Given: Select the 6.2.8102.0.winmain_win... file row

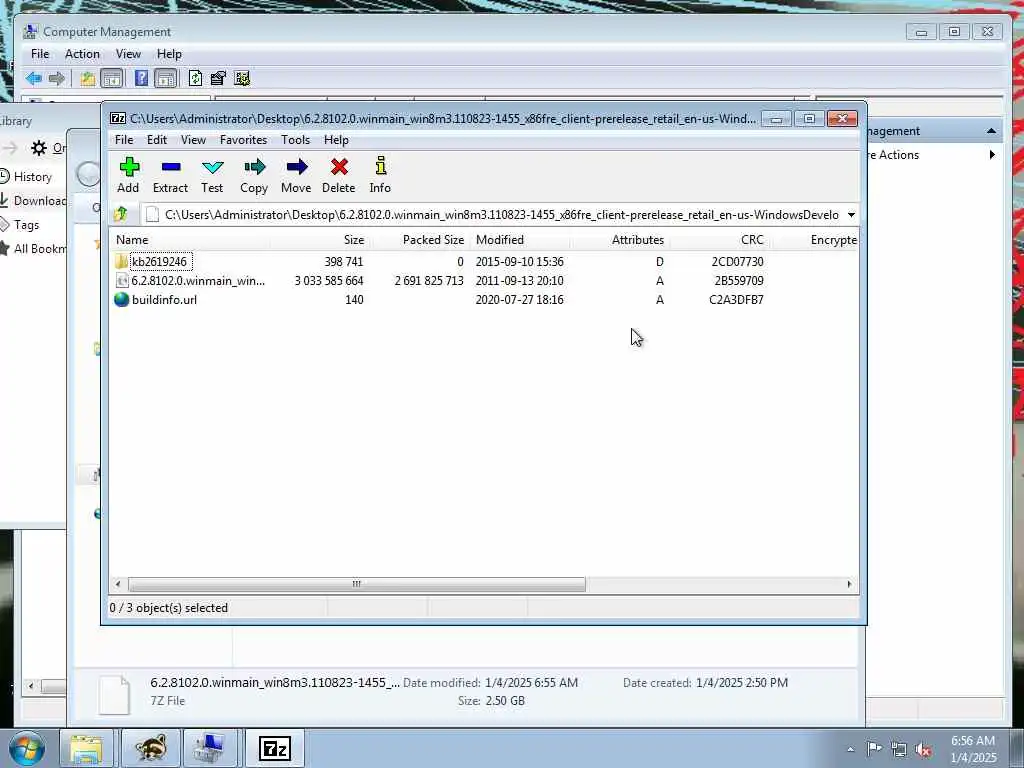Looking at the screenshot, I should pyautogui.click(x=483, y=280).
